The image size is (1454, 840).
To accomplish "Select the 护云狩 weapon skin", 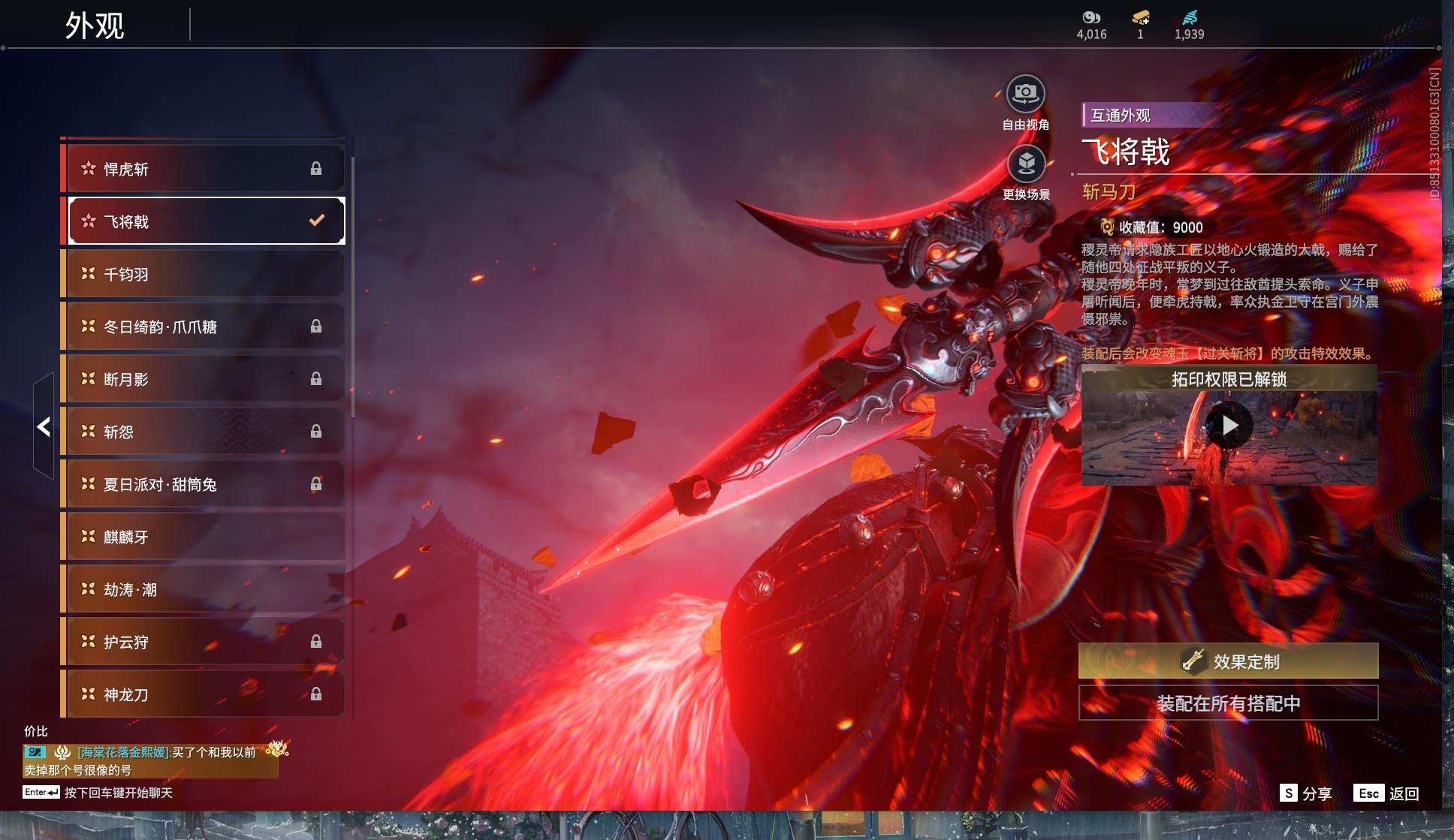I will click(203, 642).
